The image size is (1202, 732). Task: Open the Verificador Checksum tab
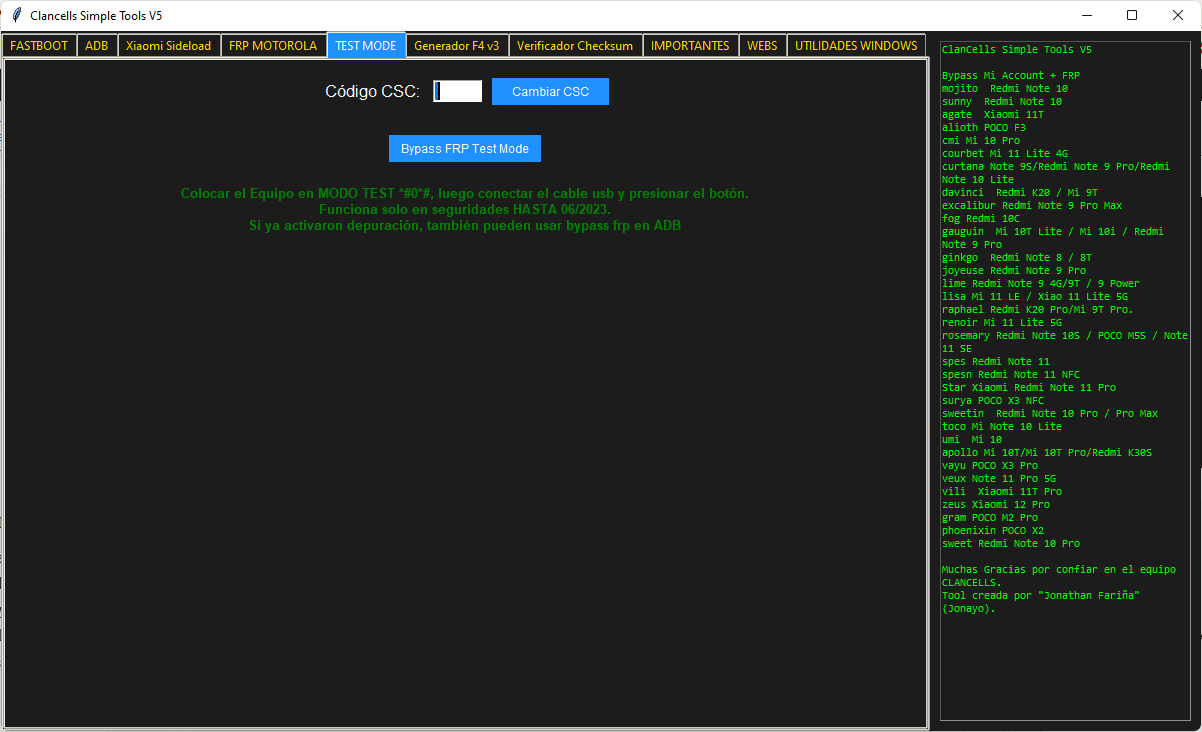[x=576, y=45]
